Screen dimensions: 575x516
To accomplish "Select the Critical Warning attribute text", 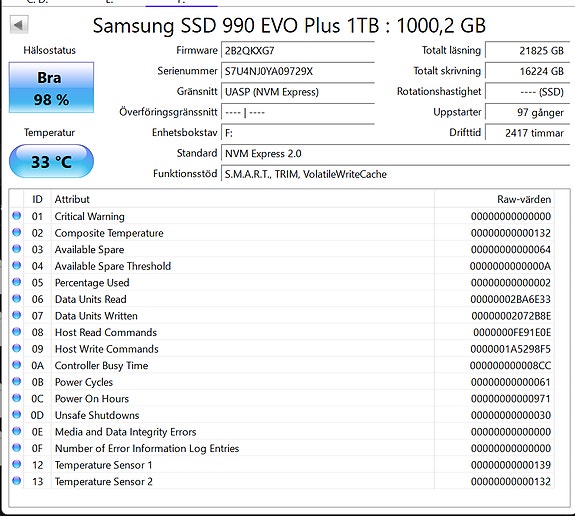I will 89,216.
